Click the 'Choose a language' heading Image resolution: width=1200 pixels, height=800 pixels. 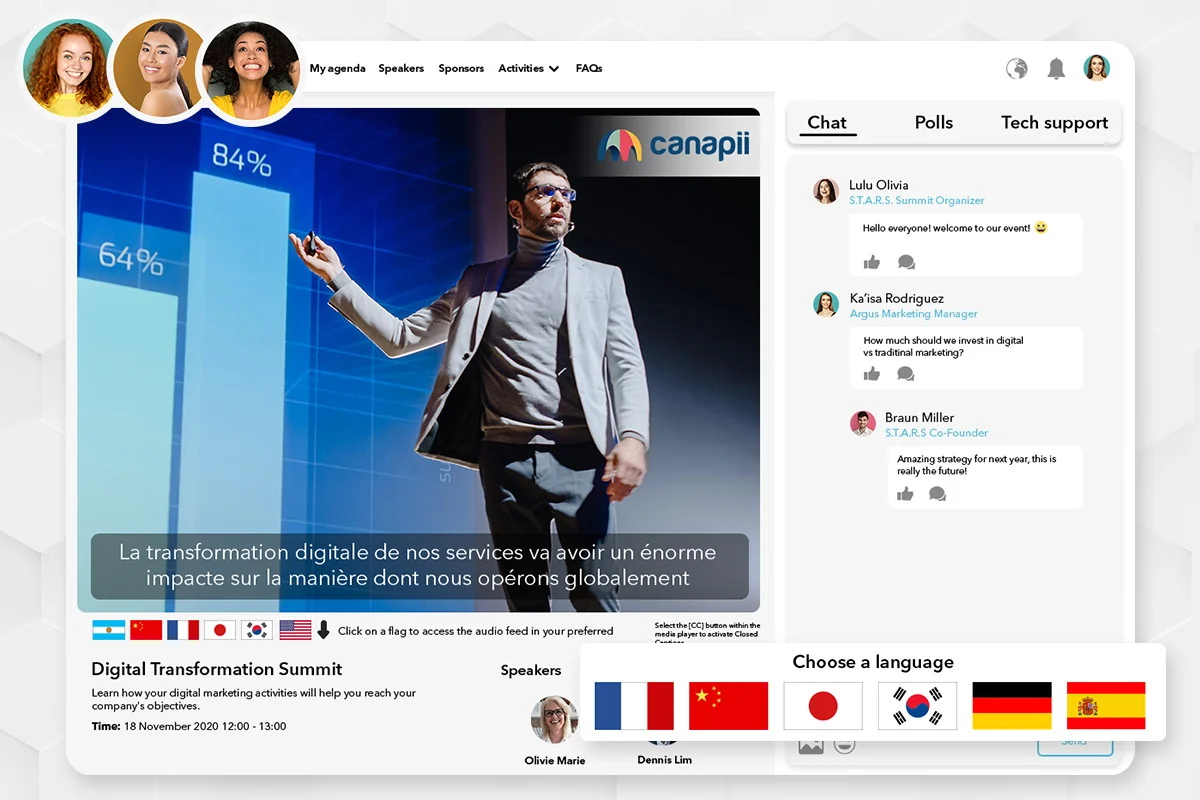click(873, 662)
